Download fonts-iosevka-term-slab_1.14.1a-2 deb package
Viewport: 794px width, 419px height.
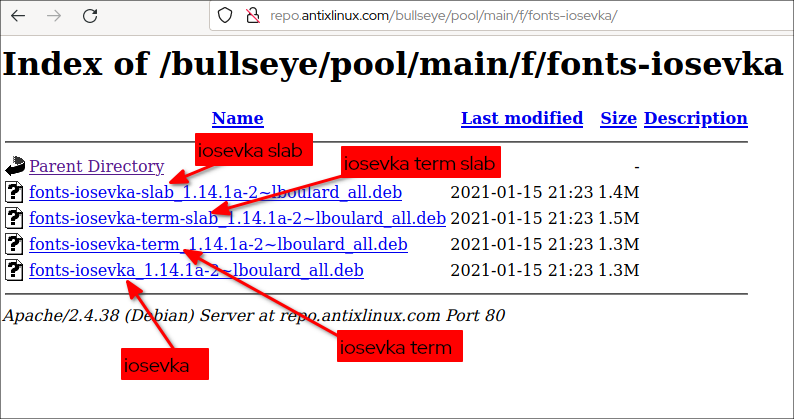(237, 218)
